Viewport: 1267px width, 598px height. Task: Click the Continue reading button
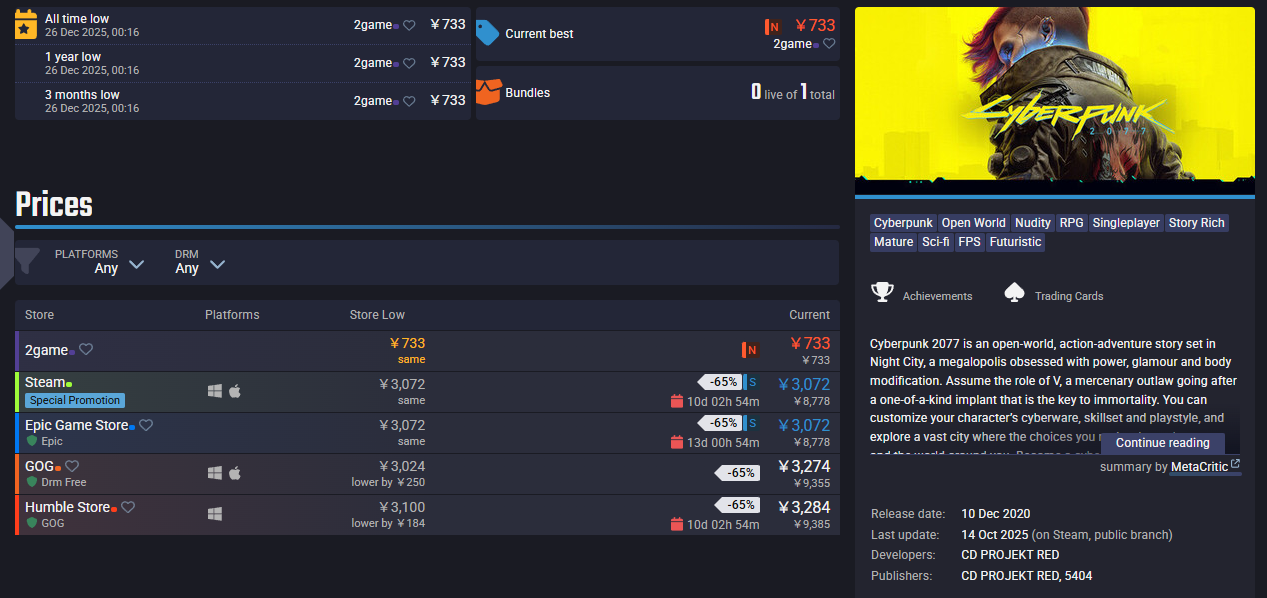point(1162,443)
